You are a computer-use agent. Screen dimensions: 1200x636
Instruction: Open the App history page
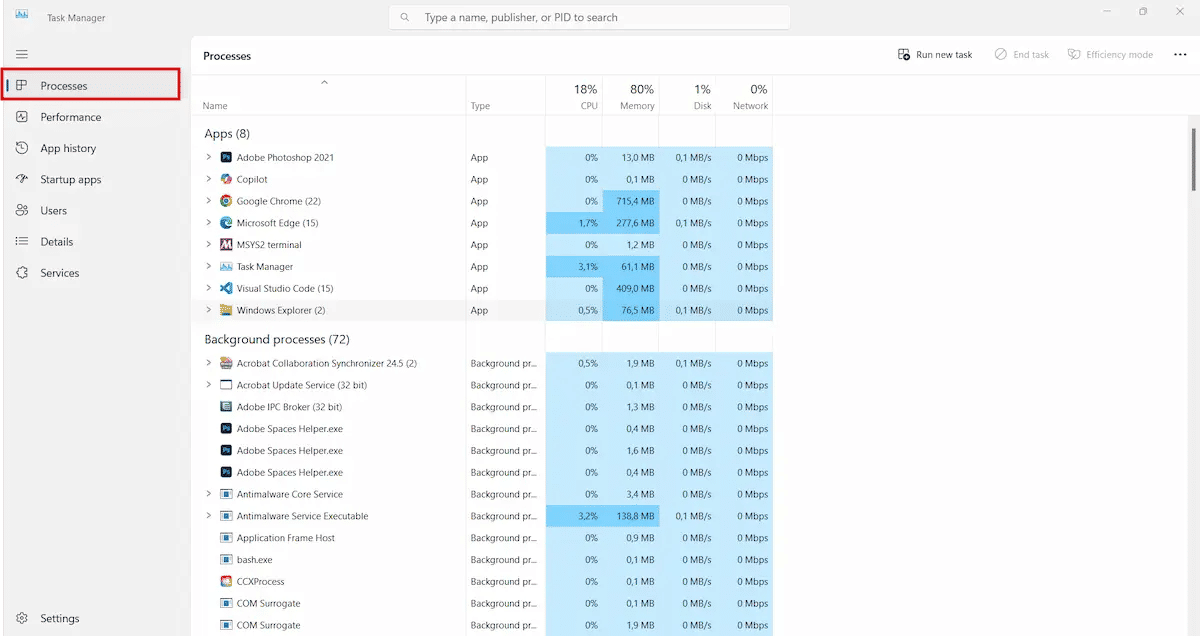pos(92,148)
